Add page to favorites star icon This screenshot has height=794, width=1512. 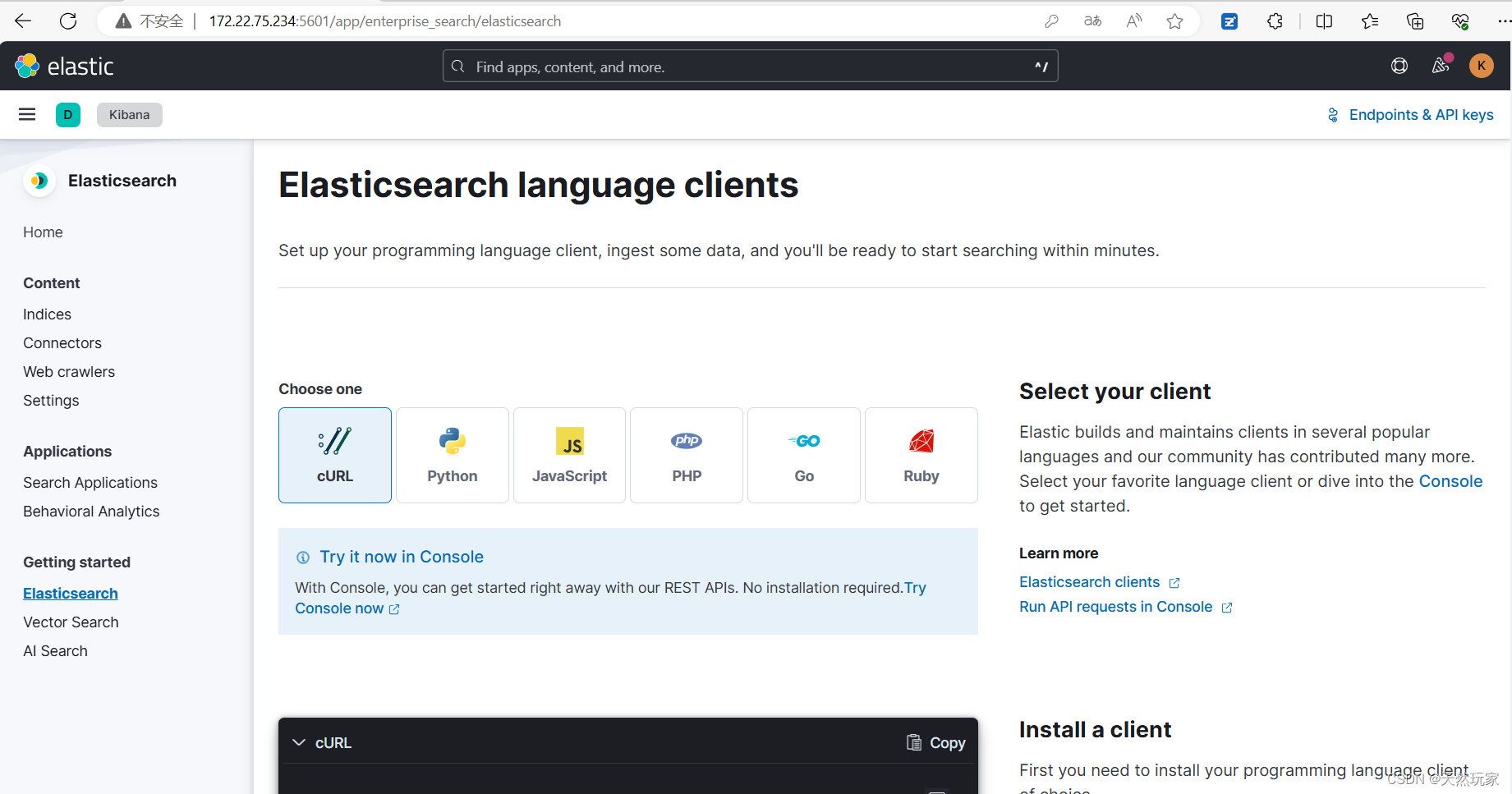point(1175,21)
